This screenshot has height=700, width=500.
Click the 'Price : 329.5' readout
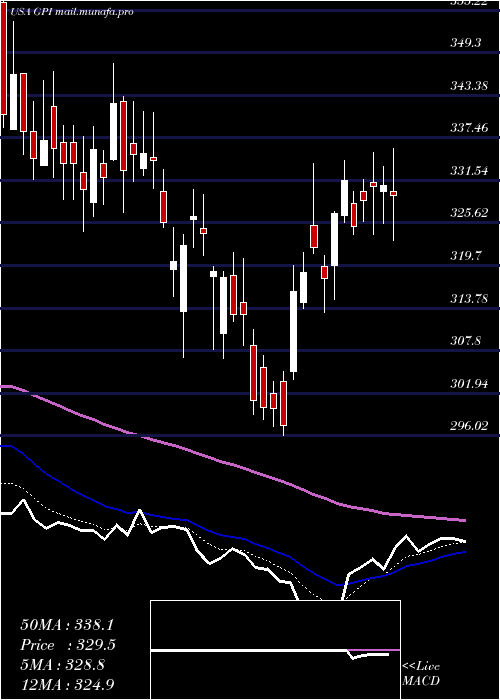click(68, 645)
